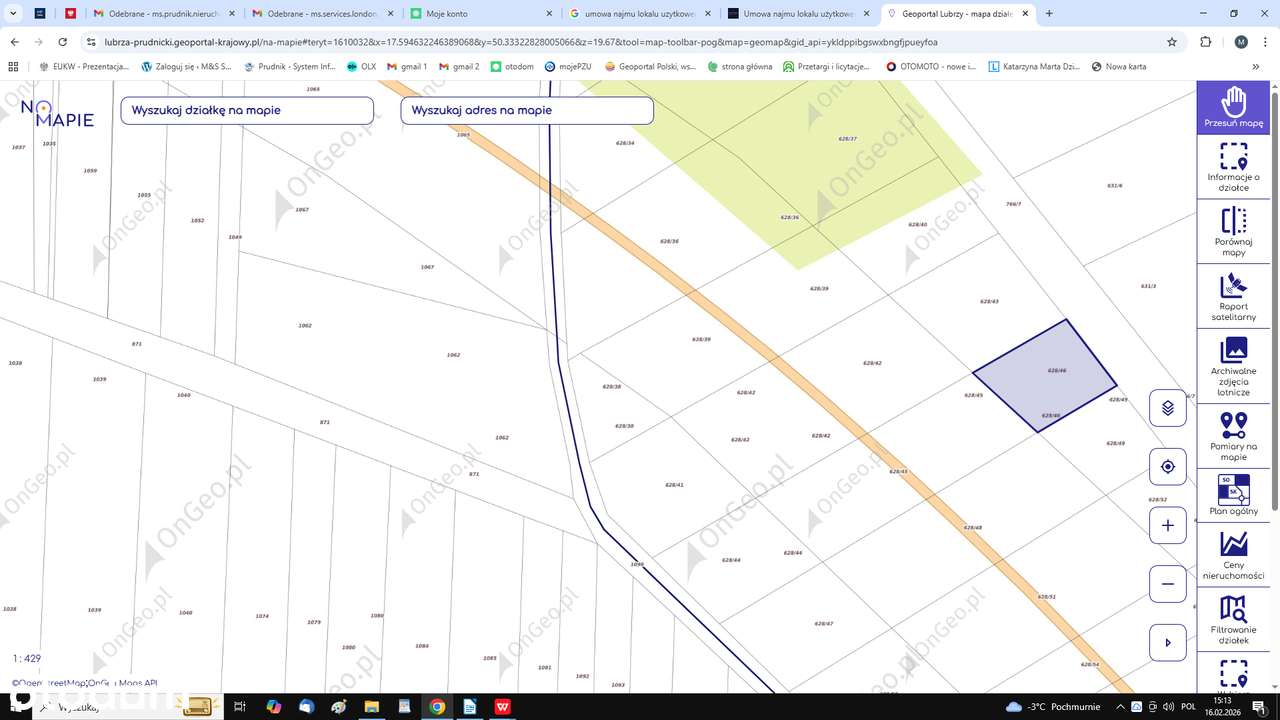Viewport: 1280px width, 720px height.
Task: Close the Geoportal Lubrzy tab
Action: point(1025,14)
